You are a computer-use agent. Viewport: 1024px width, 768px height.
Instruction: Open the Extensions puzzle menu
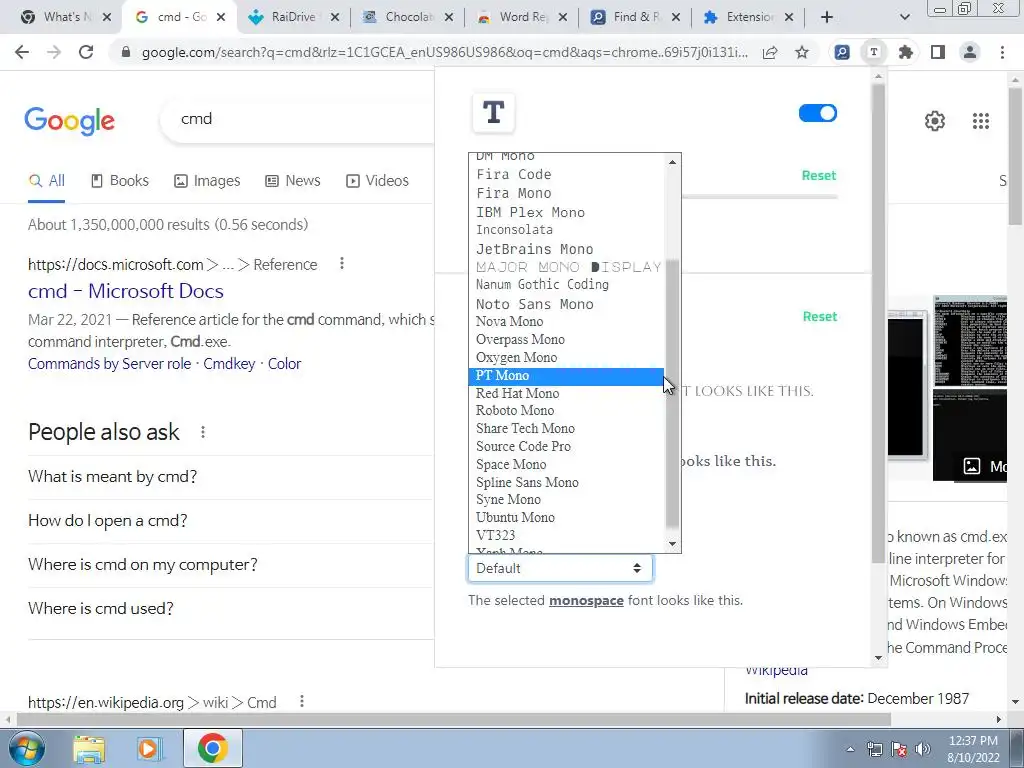906,52
